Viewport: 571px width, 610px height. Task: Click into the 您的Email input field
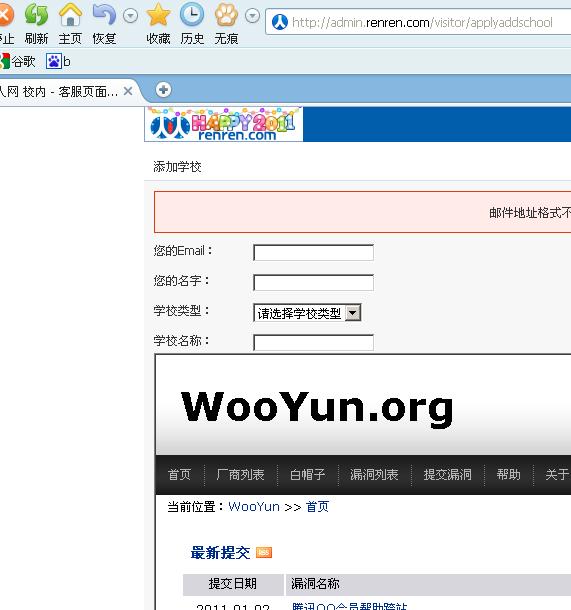coord(314,252)
